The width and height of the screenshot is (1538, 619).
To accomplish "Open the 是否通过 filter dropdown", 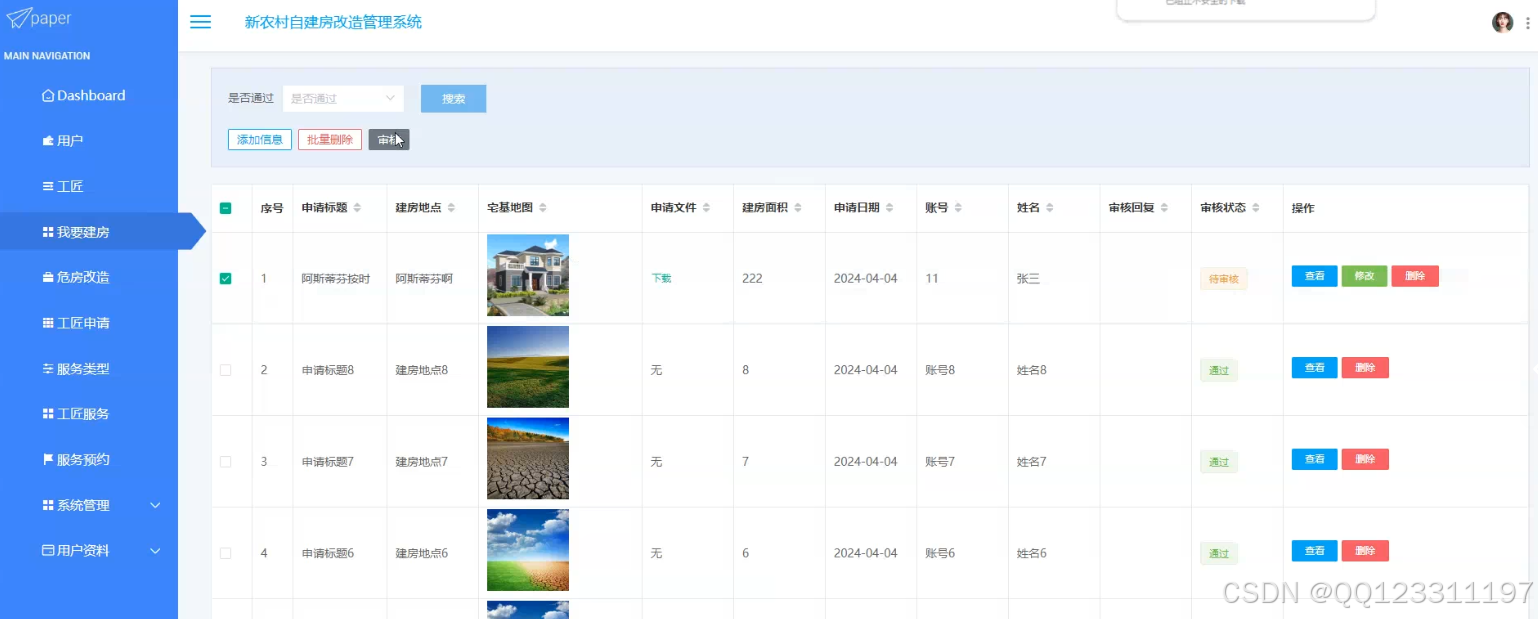I will [x=343, y=98].
